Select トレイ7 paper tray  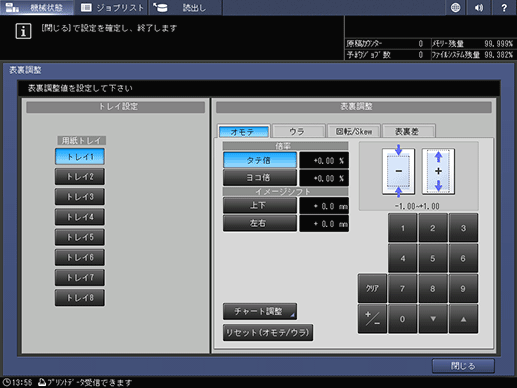(80, 277)
